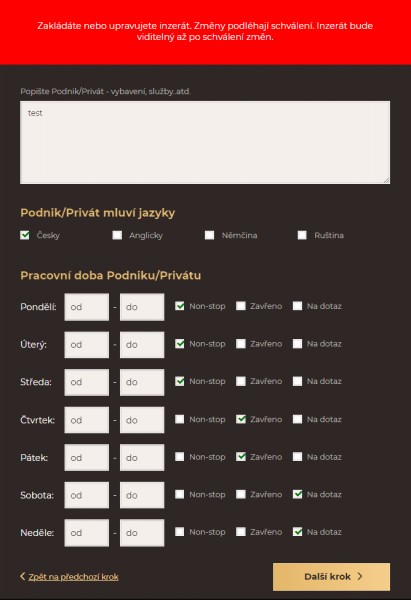Open the Zpět na předchozí krok link

[x=73, y=577]
